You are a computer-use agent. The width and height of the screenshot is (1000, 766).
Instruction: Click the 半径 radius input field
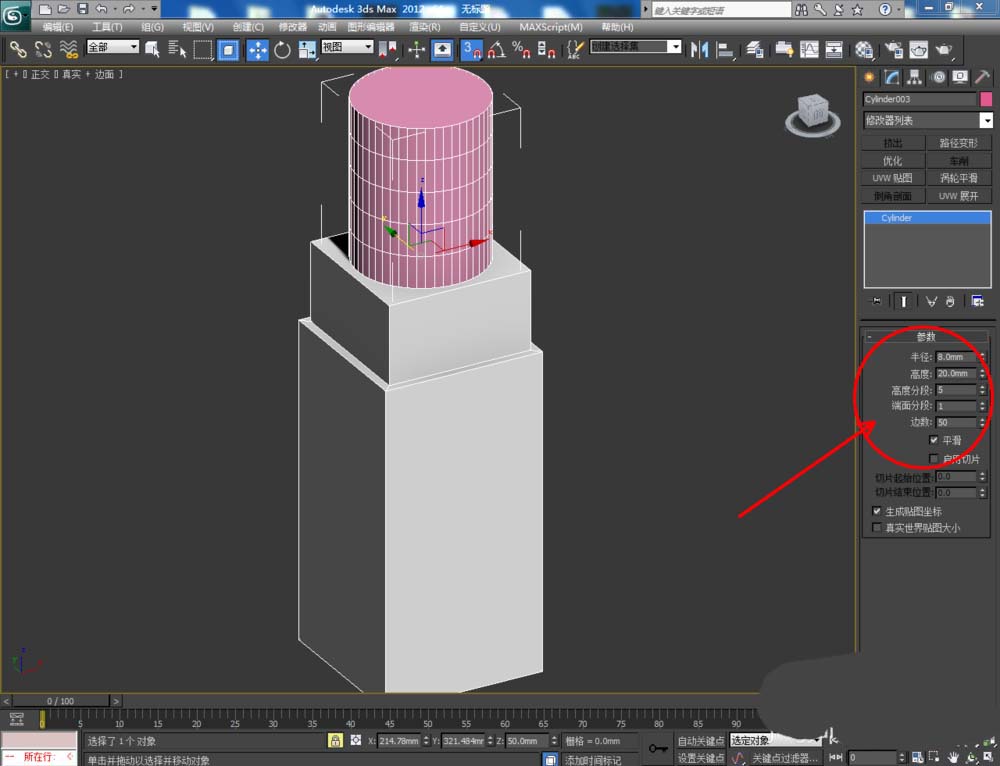coord(956,357)
